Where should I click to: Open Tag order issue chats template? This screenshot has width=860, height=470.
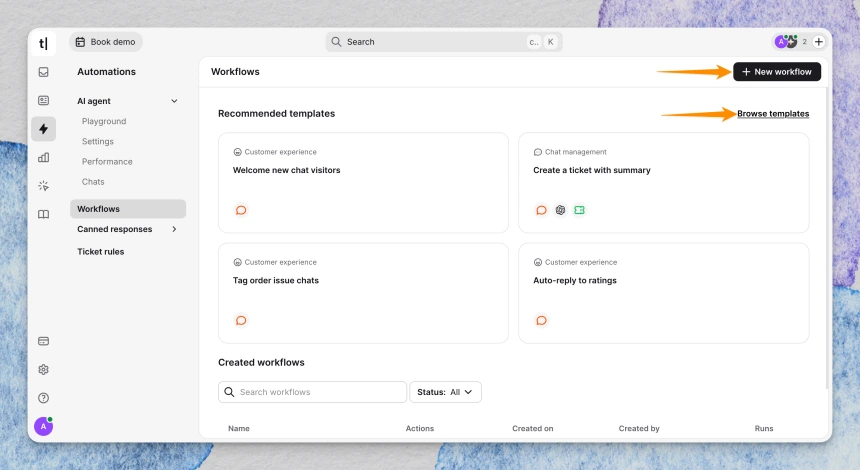coord(363,293)
